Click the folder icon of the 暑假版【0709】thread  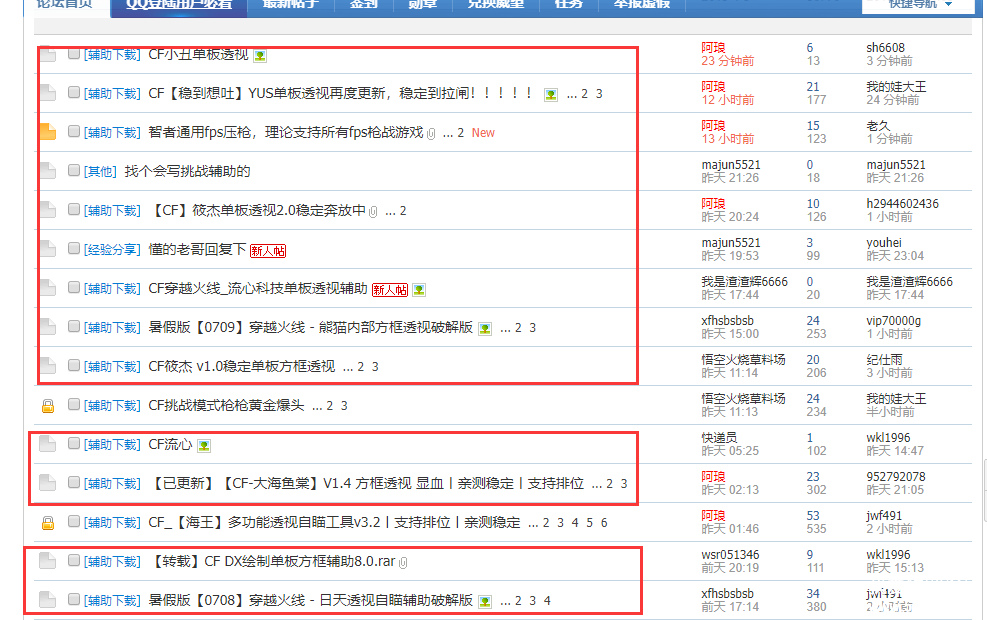48,326
